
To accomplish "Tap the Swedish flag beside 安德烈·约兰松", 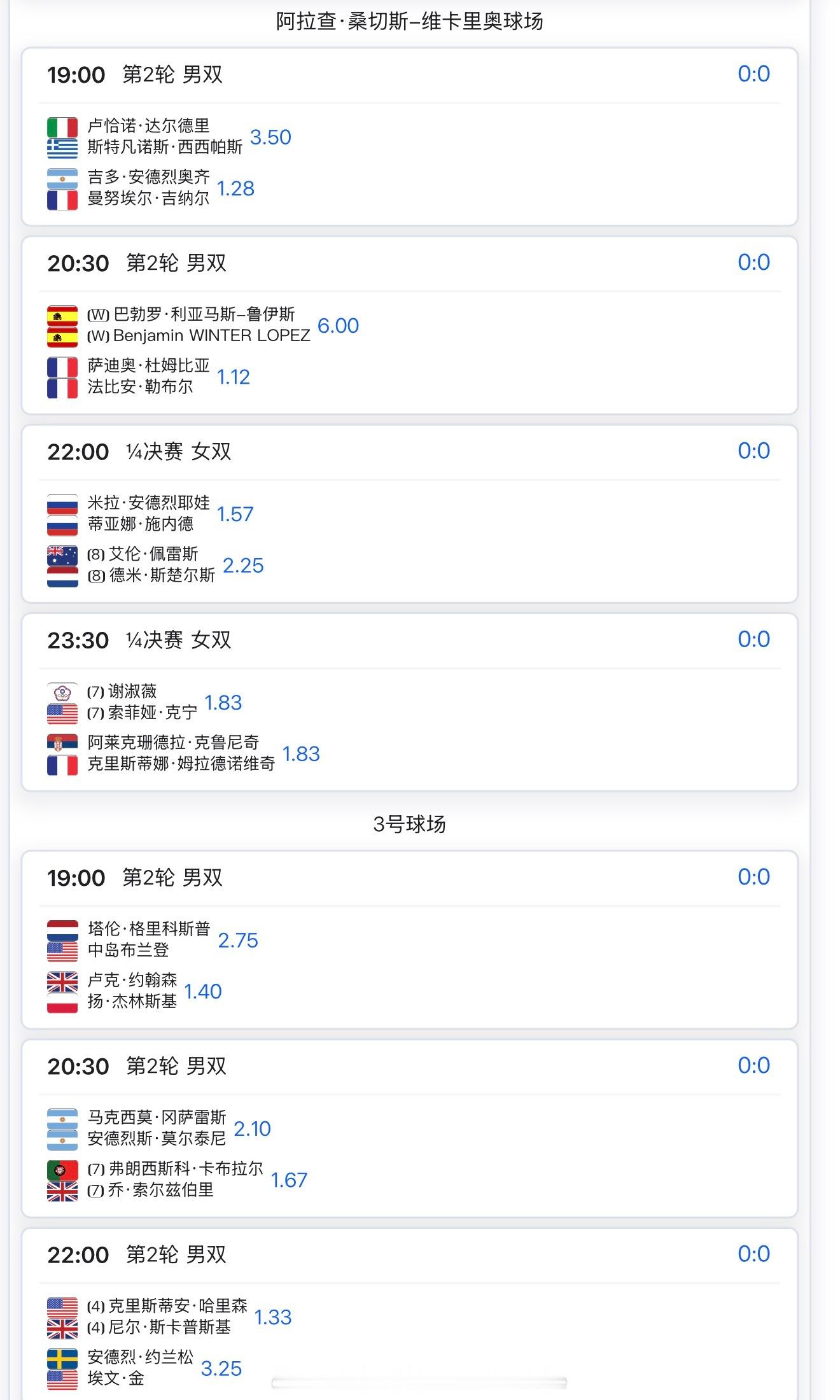I will (62, 1358).
